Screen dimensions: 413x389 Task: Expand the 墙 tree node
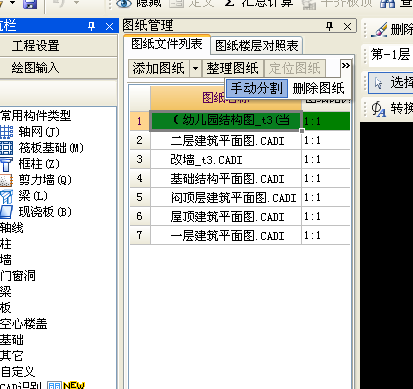point(6,260)
